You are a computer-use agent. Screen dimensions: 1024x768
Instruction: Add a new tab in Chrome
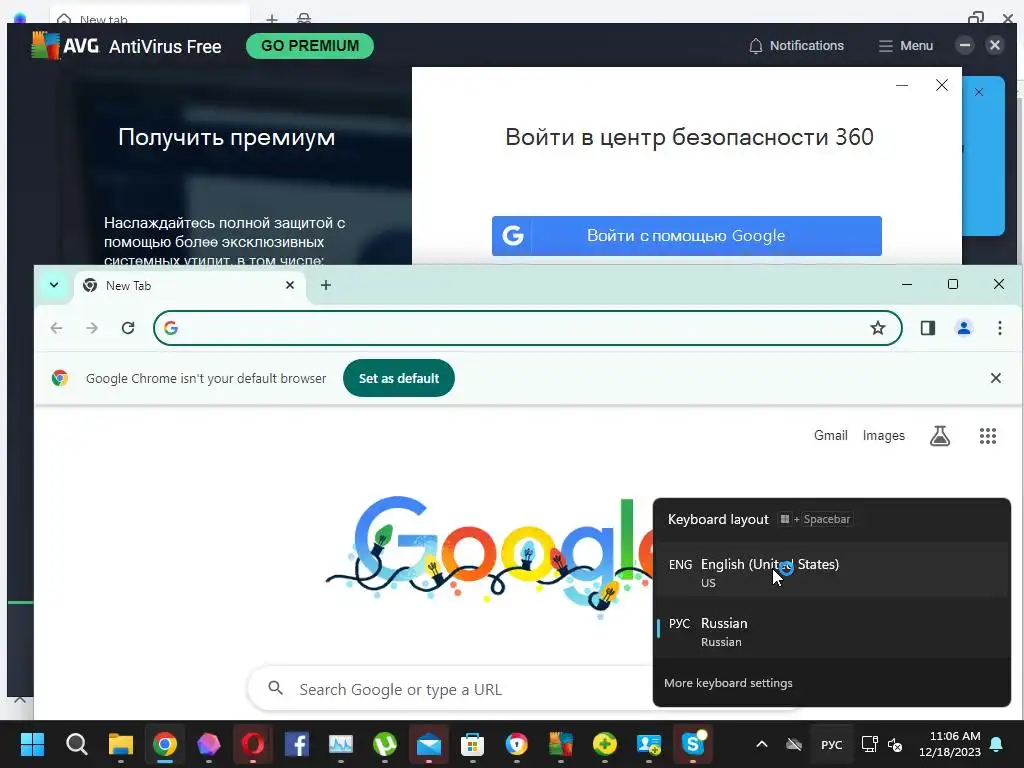[326, 285]
